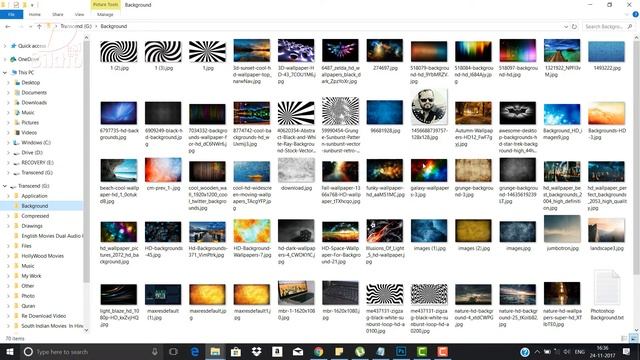640x360 pixels.
Task: Open the Customize Quick Access Toolbar dropdown
Action: [x=32, y=5]
